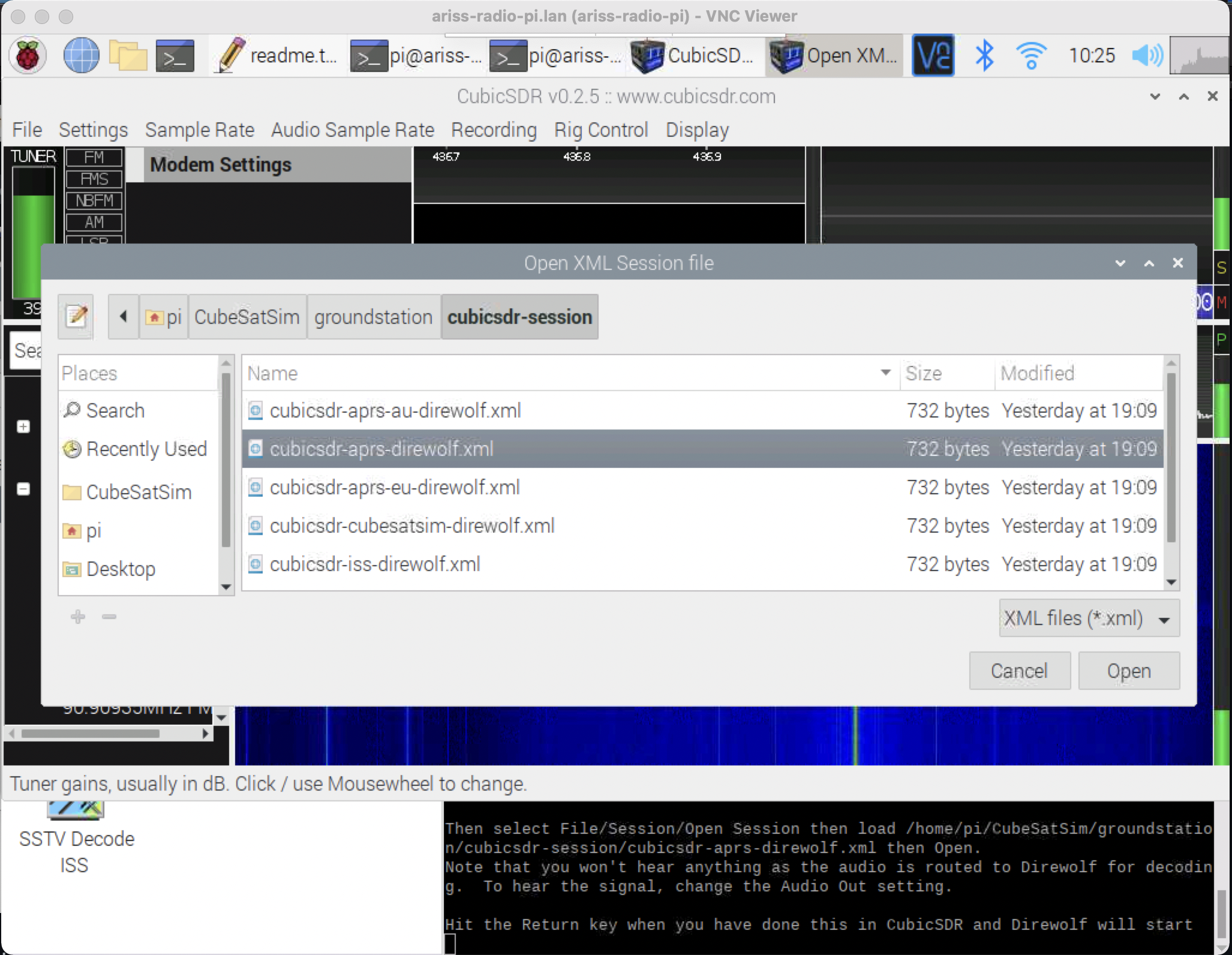
Task: Enable NBFM demodulation mode
Action: pyautogui.click(x=94, y=200)
